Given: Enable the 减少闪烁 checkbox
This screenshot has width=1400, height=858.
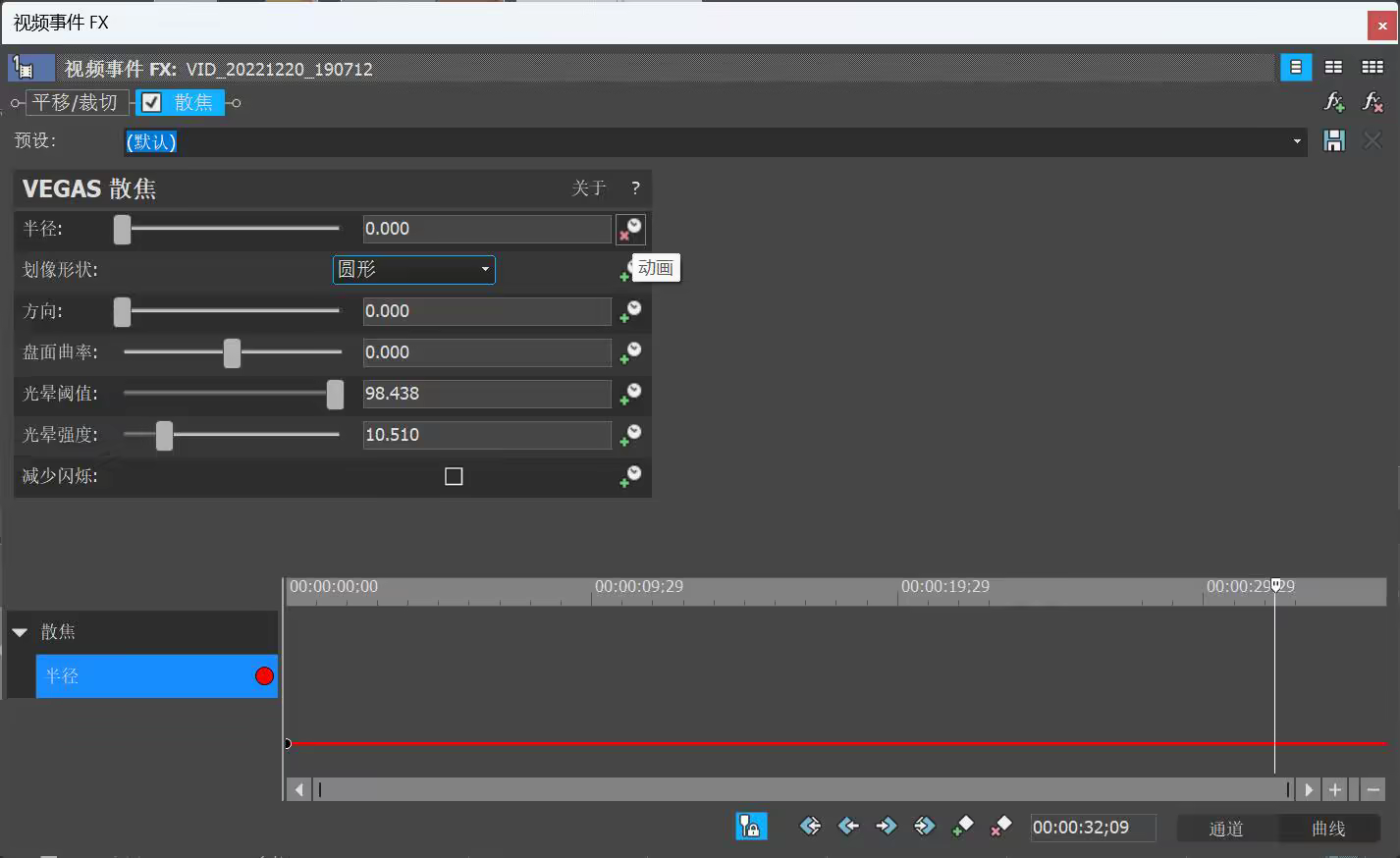Looking at the screenshot, I should pyautogui.click(x=454, y=476).
